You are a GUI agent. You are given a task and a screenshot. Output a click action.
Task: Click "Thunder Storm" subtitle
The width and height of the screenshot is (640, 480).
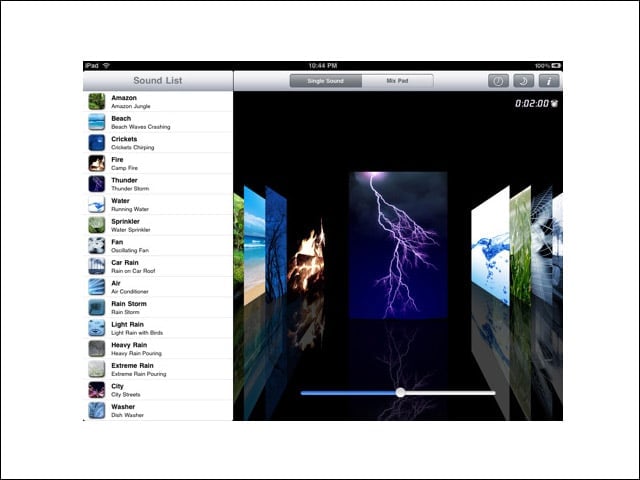tap(130, 189)
